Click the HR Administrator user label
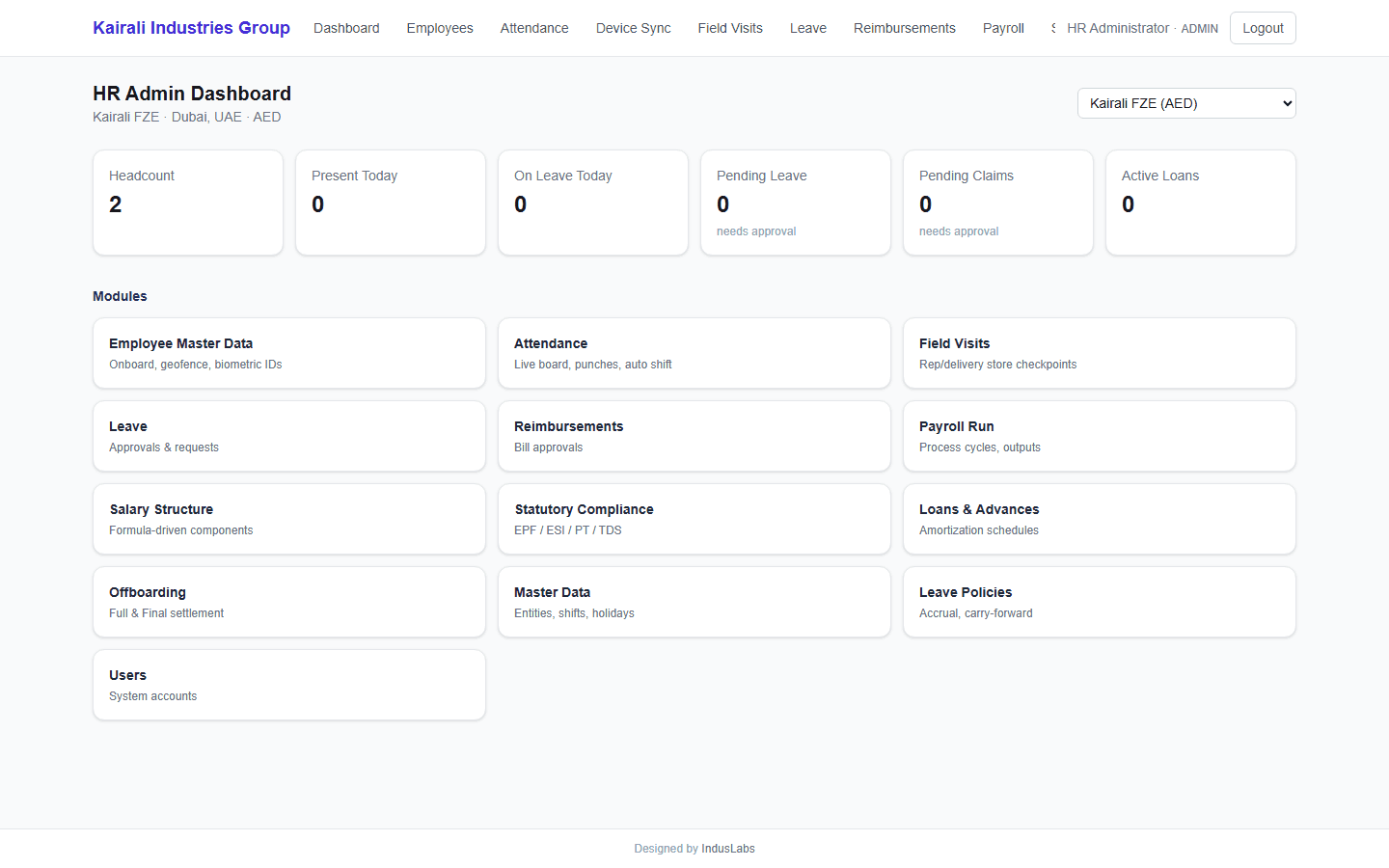Screen dimensions: 1389x868 click(x=1142, y=28)
